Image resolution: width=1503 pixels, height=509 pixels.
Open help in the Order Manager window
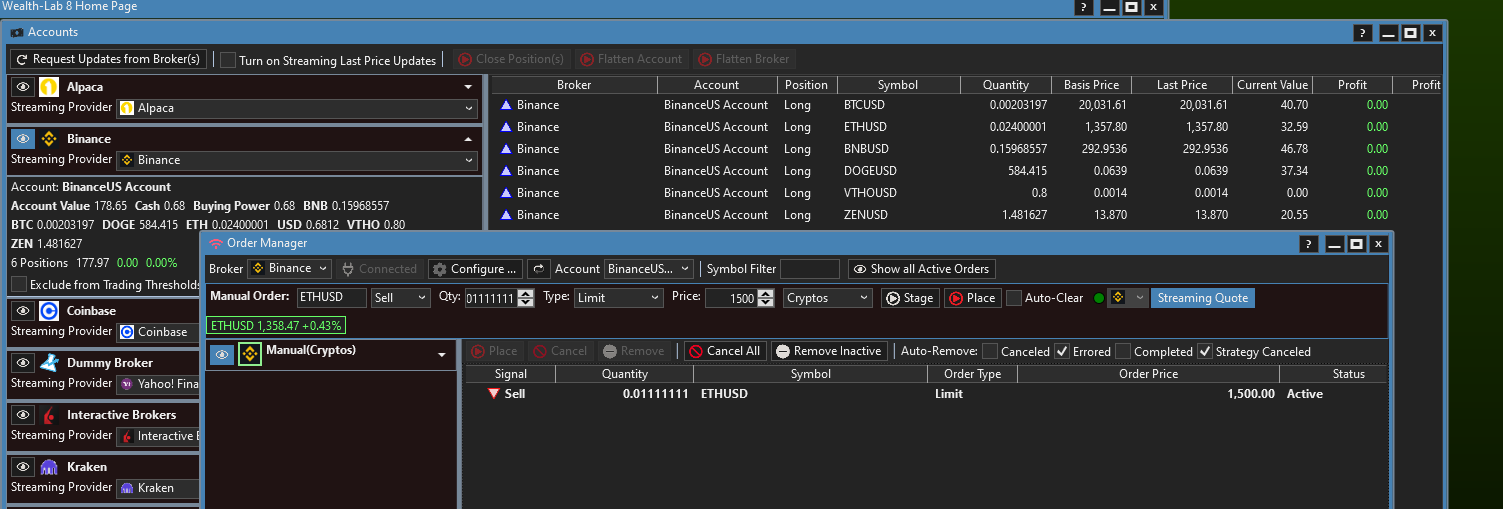[1309, 244]
